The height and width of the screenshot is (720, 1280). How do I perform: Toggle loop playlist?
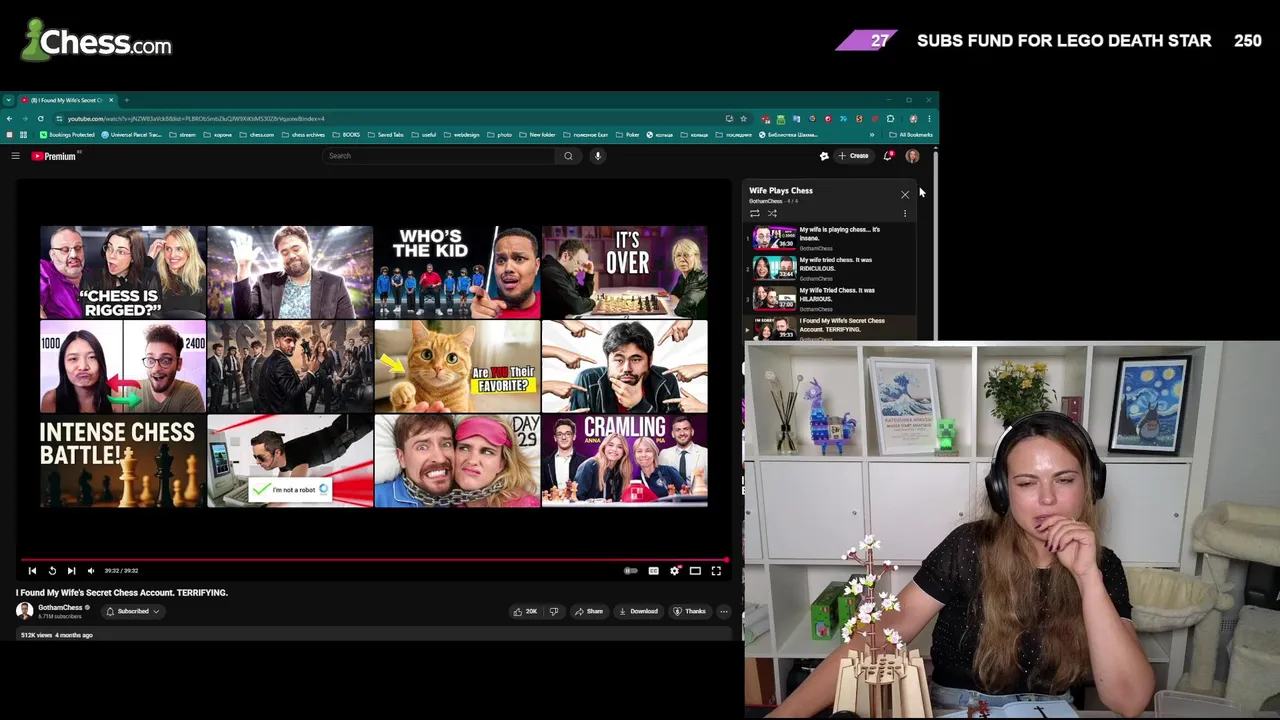[755, 213]
